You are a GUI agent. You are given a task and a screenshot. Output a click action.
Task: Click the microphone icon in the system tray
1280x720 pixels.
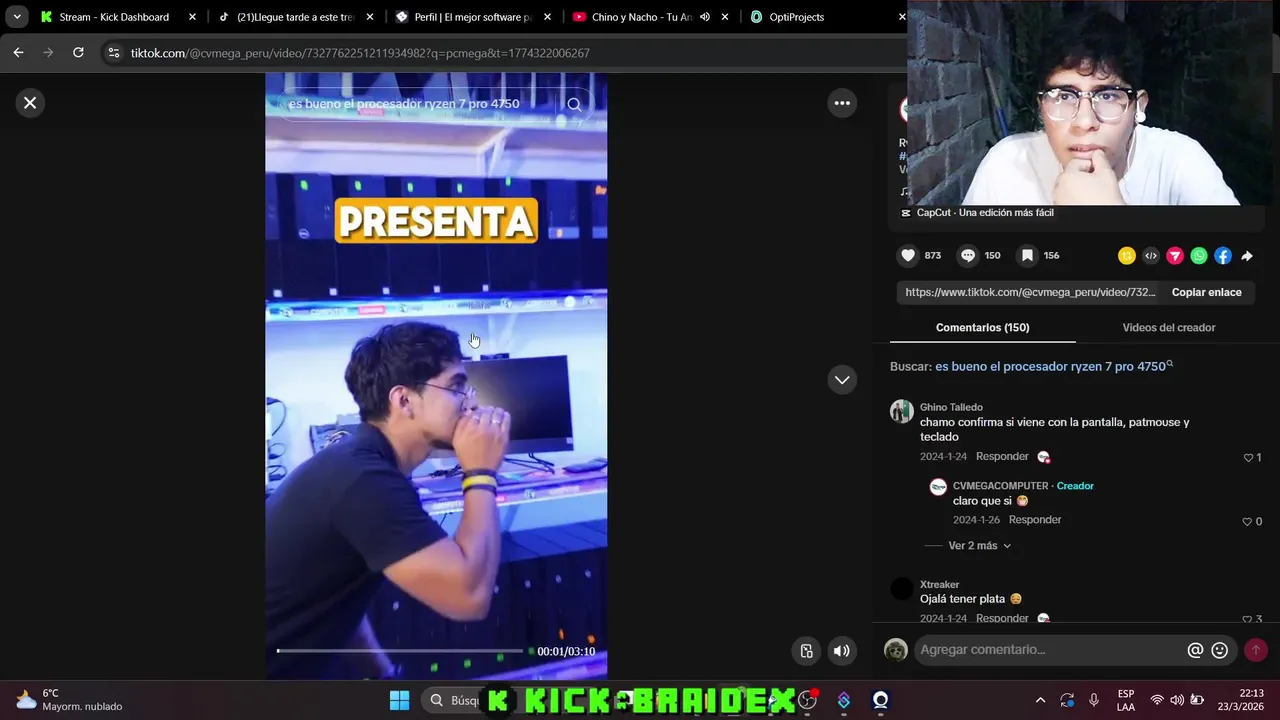(x=1094, y=700)
